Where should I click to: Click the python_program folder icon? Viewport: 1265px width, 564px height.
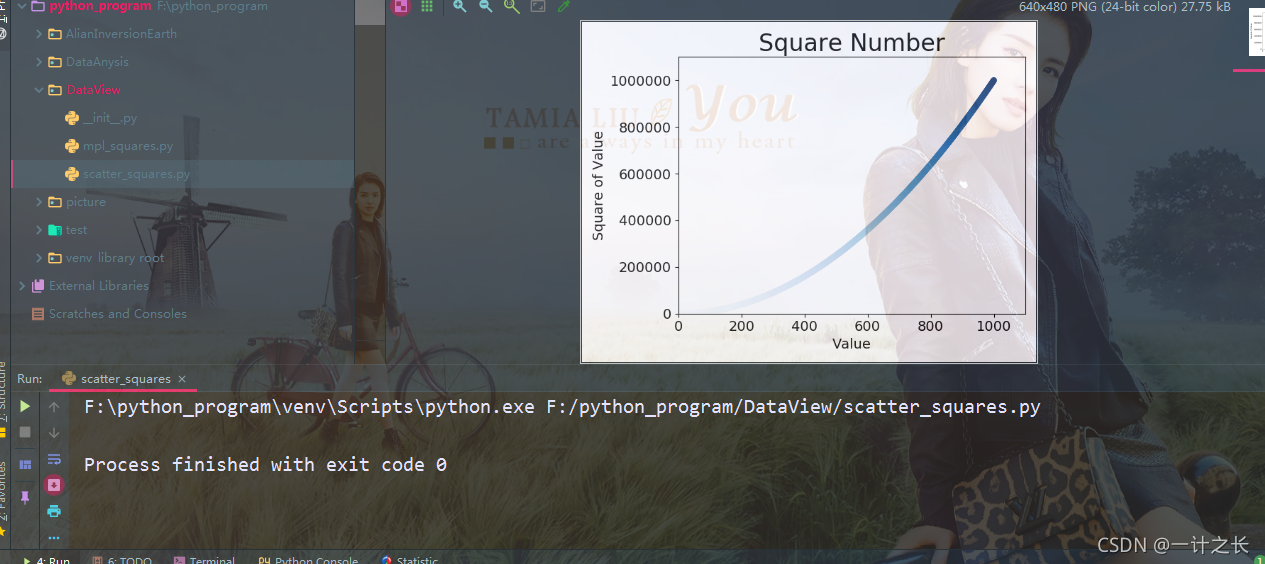(38, 6)
